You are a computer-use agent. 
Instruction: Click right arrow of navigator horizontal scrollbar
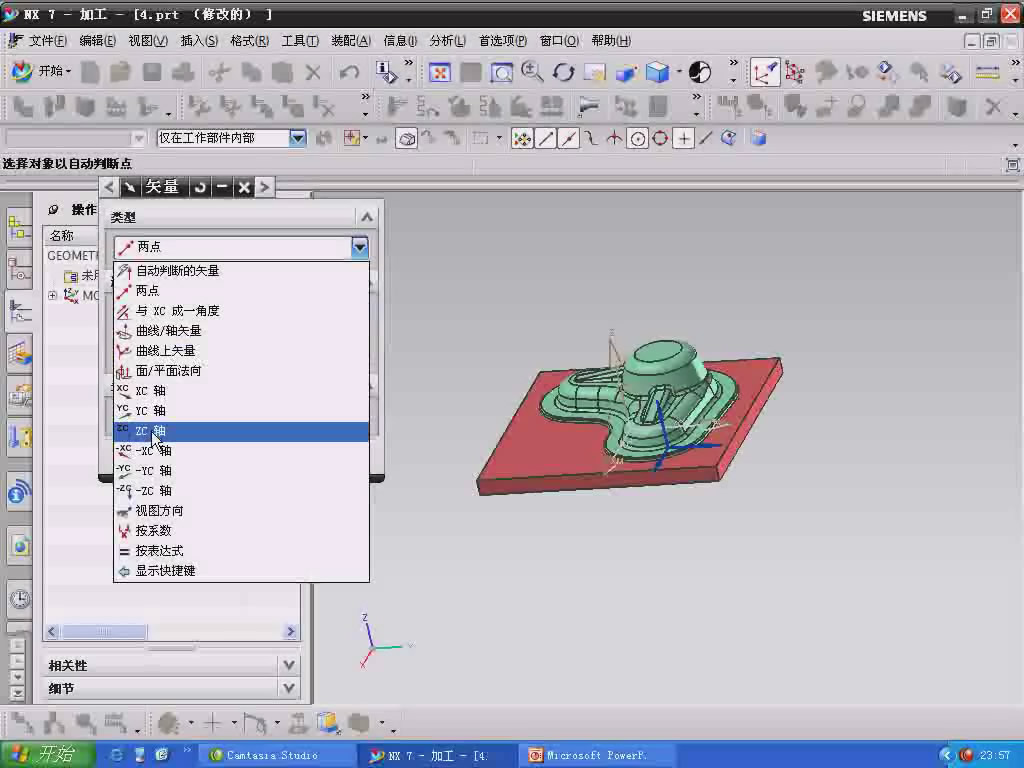(291, 632)
